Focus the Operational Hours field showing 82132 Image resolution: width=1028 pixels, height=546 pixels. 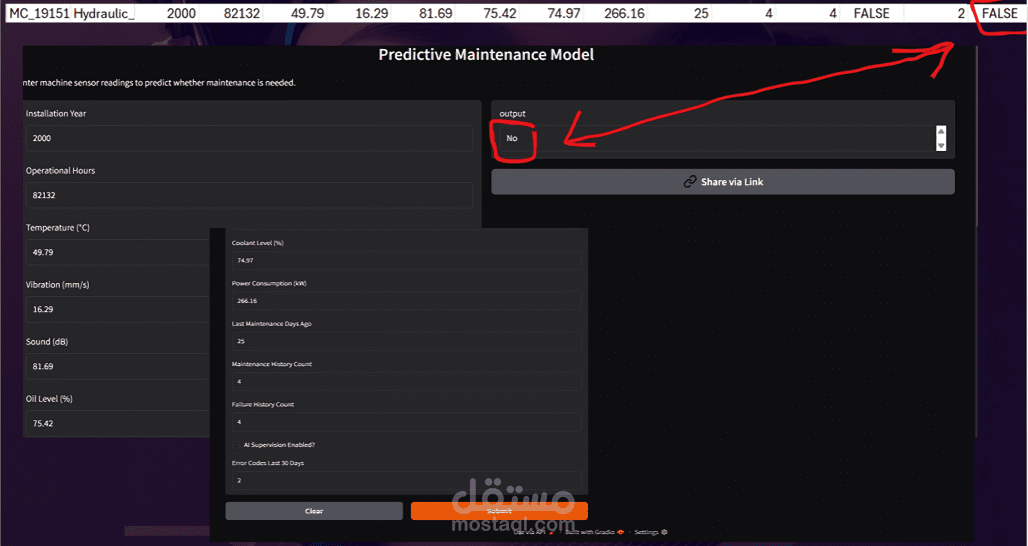[249, 195]
